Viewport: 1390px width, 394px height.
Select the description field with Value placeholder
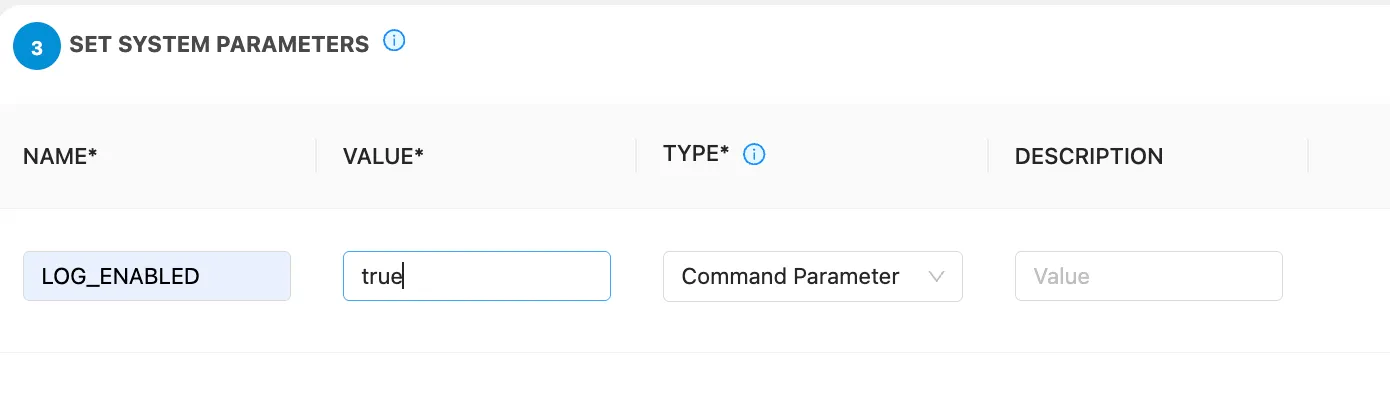coord(1148,276)
